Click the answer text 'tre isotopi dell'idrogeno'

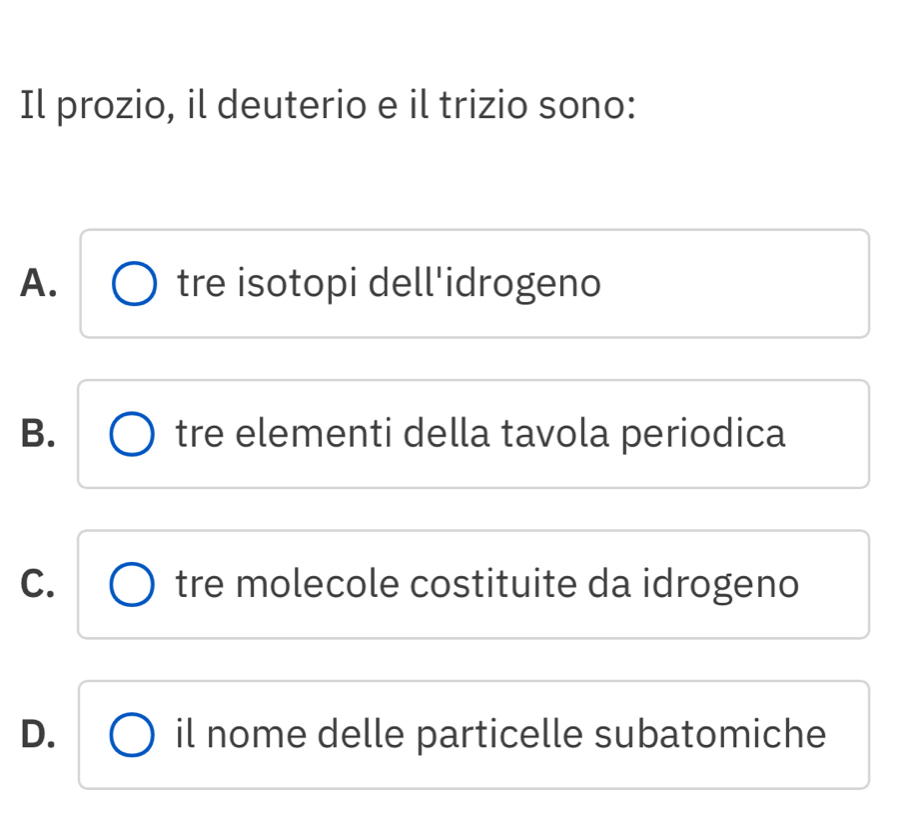[389, 284]
